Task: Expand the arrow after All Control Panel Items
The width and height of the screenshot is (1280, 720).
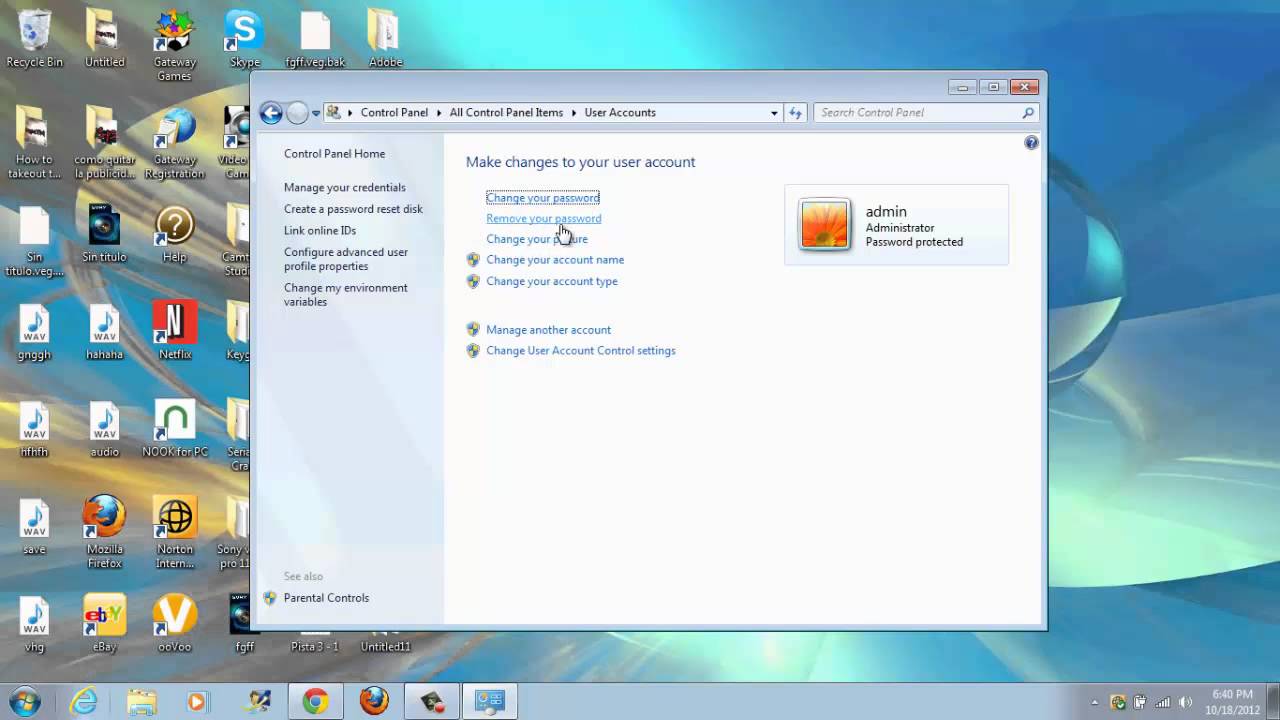Action: tap(574, 113)
